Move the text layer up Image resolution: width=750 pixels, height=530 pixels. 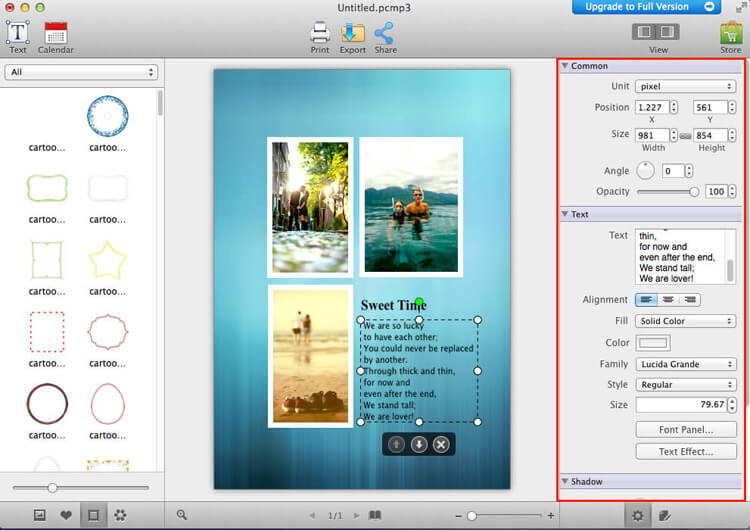point(396,445)
